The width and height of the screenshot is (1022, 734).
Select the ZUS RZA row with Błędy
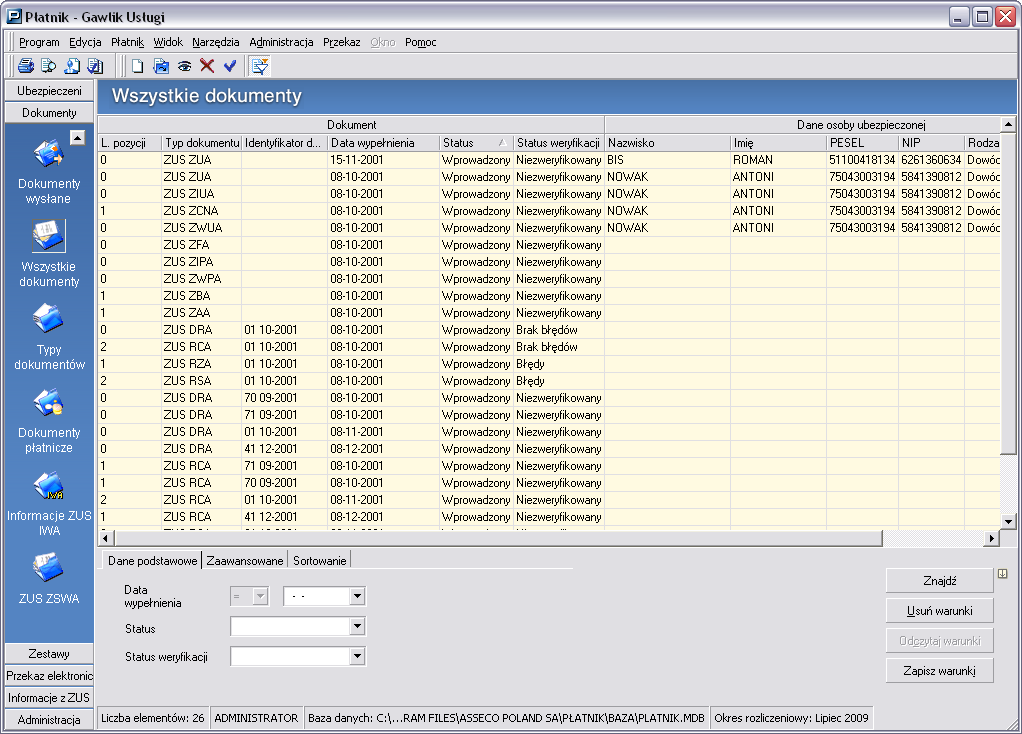point(549,364)
